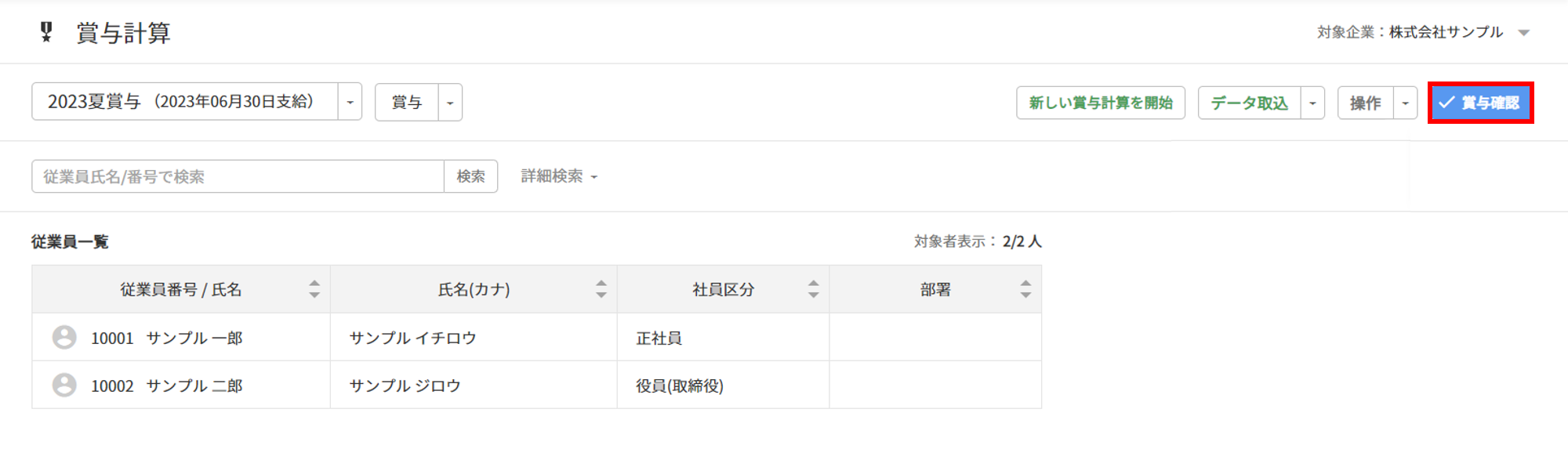Sort by 部署 column arrows
The width and height of the screenshot is (1568, 449).
pos(1025,289)
